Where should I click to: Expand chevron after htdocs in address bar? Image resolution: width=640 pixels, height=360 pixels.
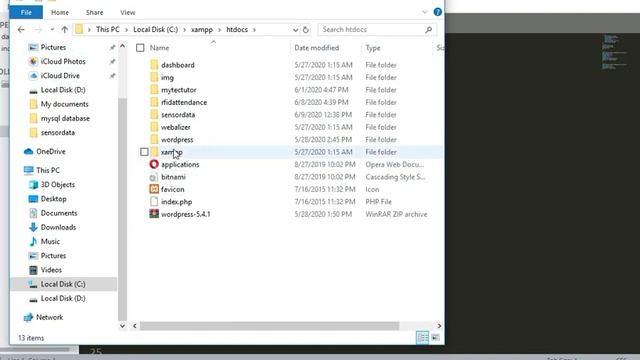tap(254, 29)
